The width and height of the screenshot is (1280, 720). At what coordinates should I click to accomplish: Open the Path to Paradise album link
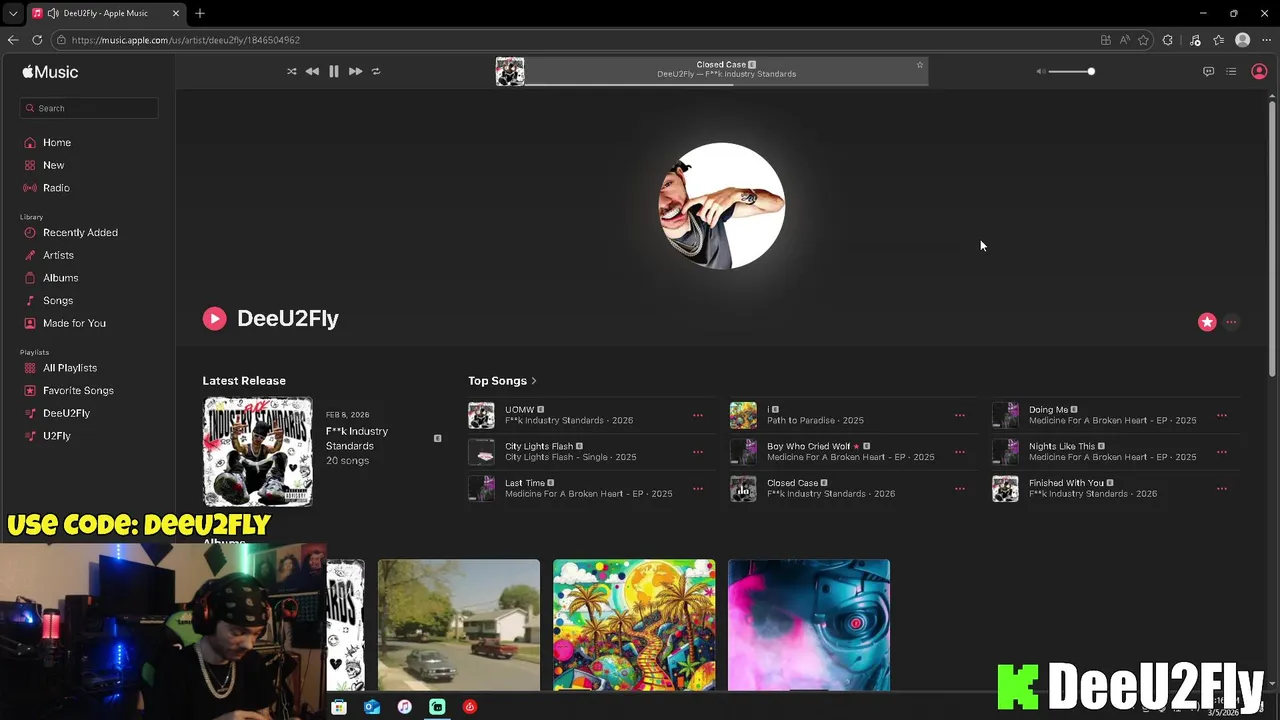pyautogui.click(x=801, y=421)
